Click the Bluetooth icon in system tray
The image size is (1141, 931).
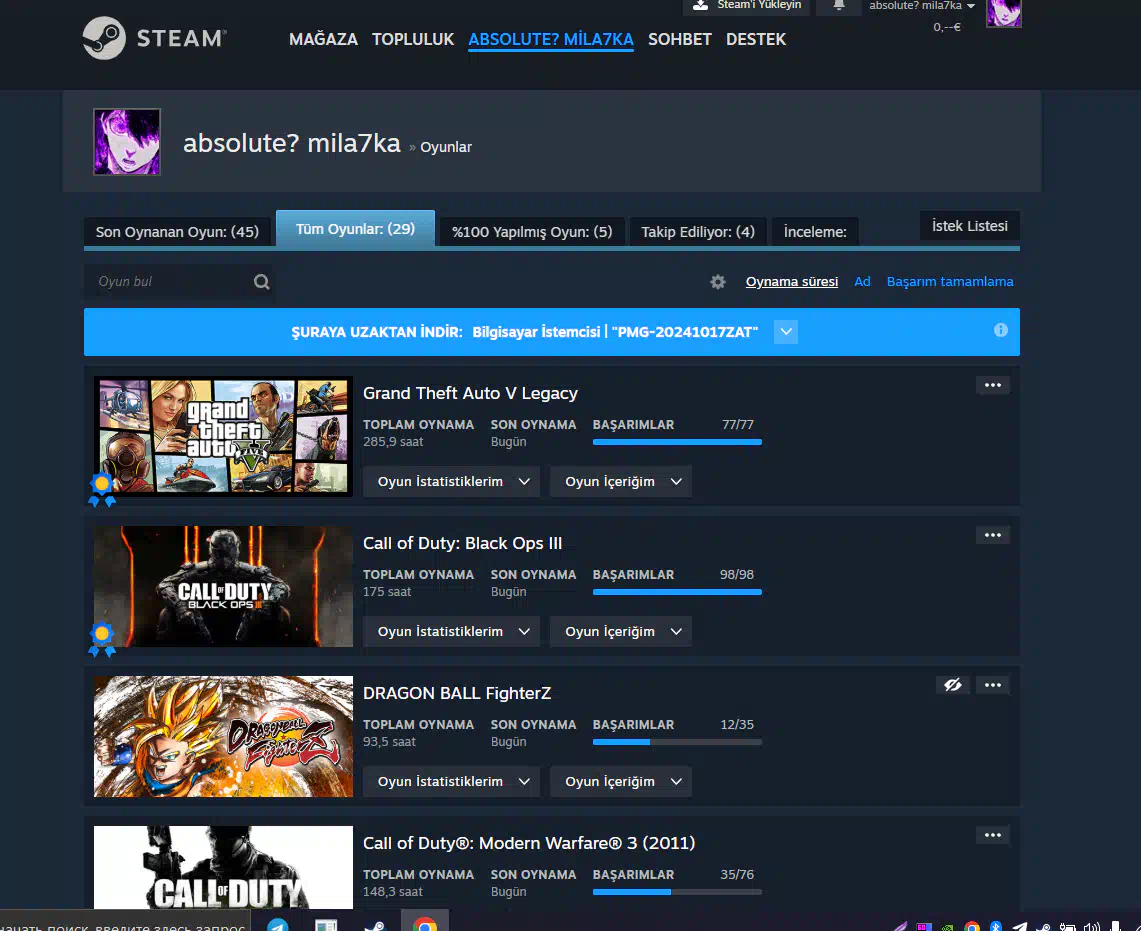(x=995, y=926)
